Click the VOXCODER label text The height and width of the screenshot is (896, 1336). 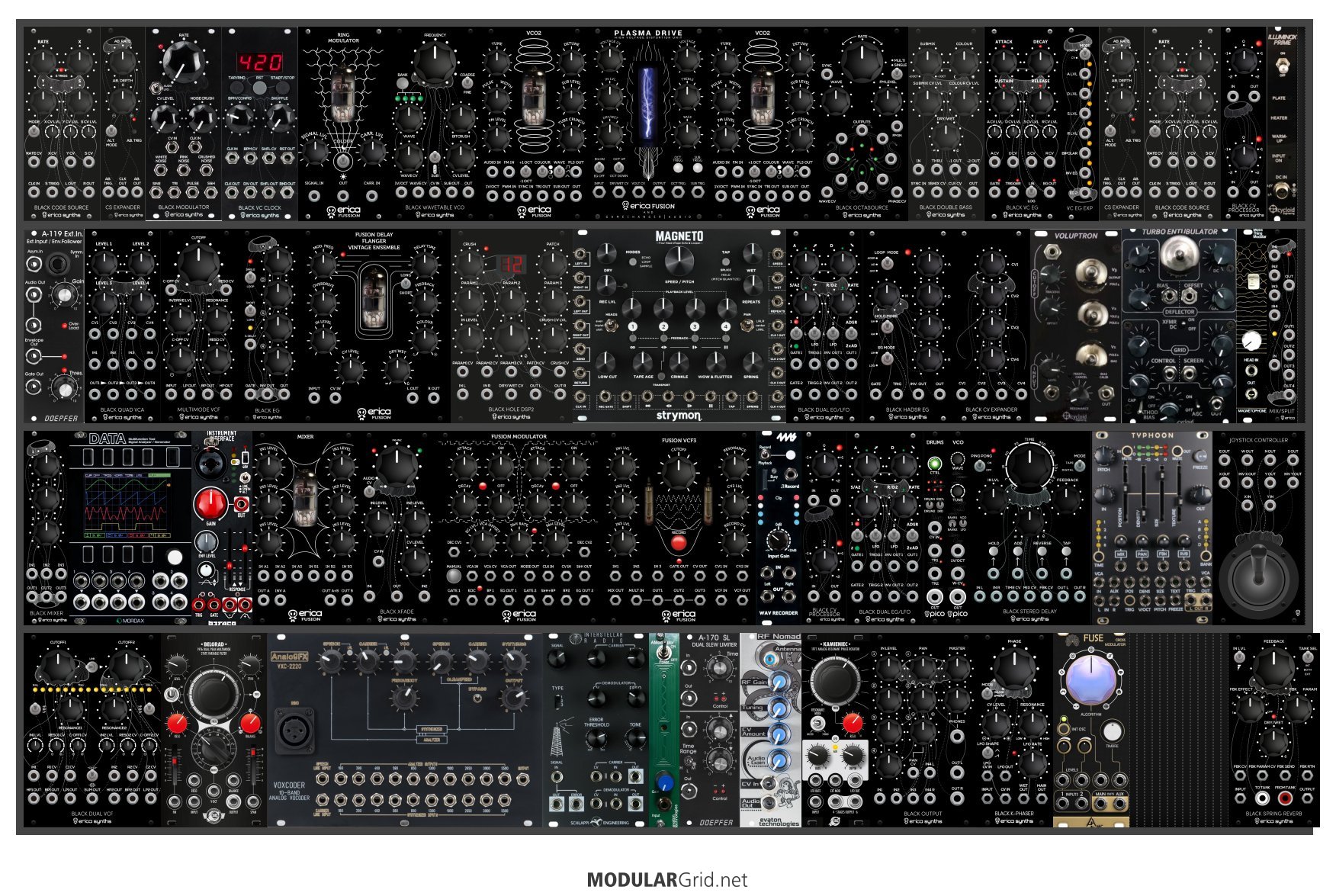click(x=289, y=785)
